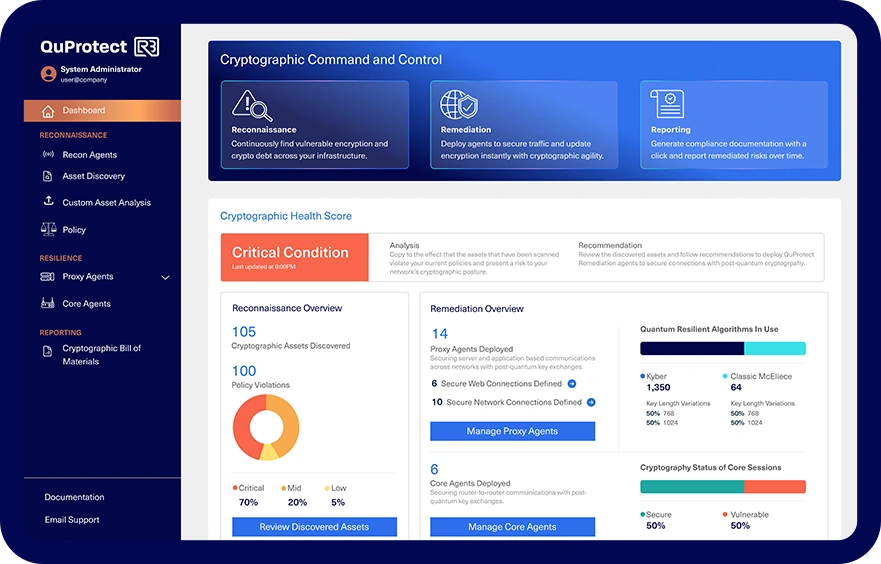Image resolution: width=881 pixels, height=564 pixels.
Task: Click the Reconnaissance warning magnifier icon
Action: 252,106
